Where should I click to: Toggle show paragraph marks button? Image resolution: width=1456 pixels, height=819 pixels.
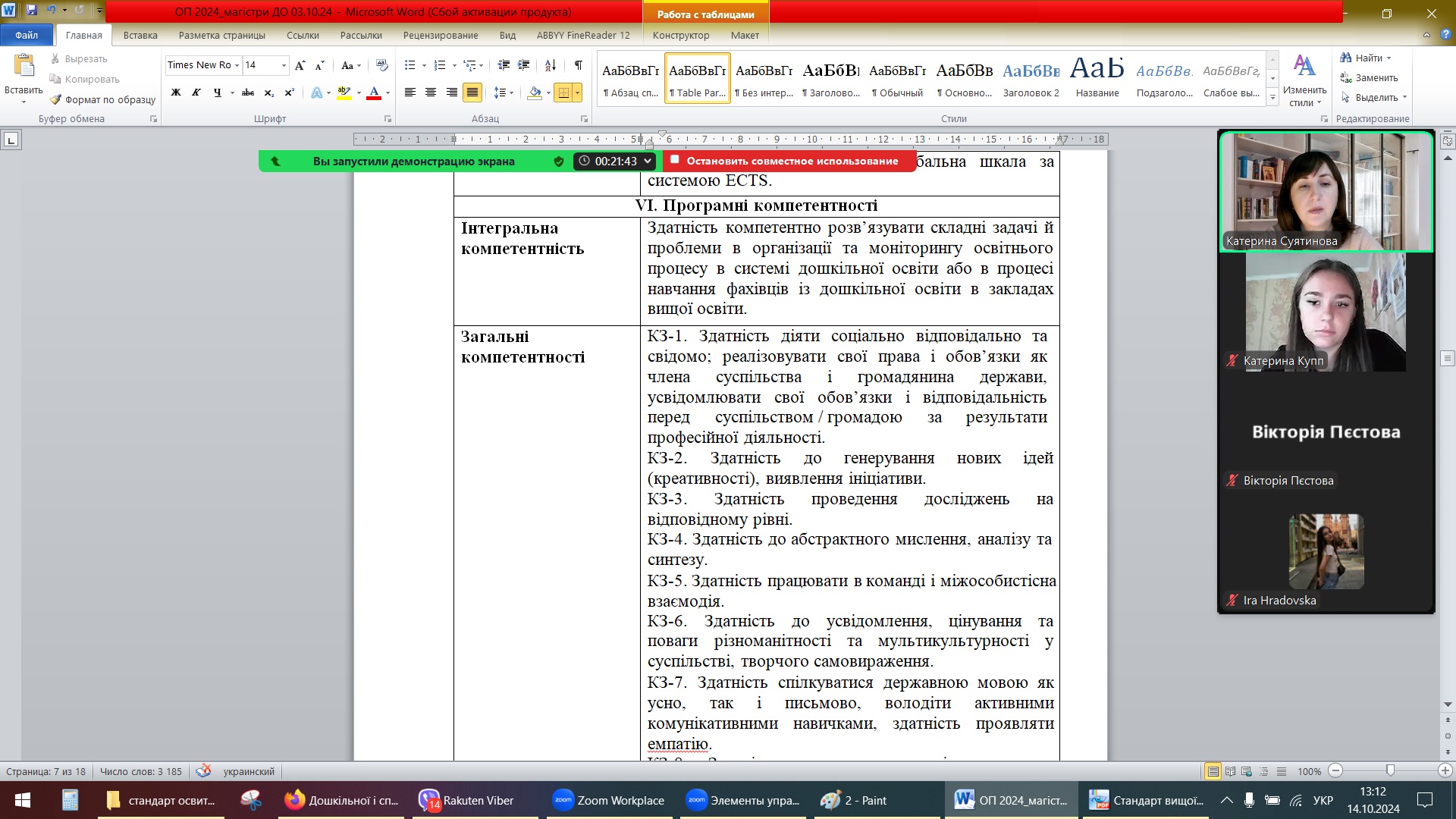tap(579, 65)
